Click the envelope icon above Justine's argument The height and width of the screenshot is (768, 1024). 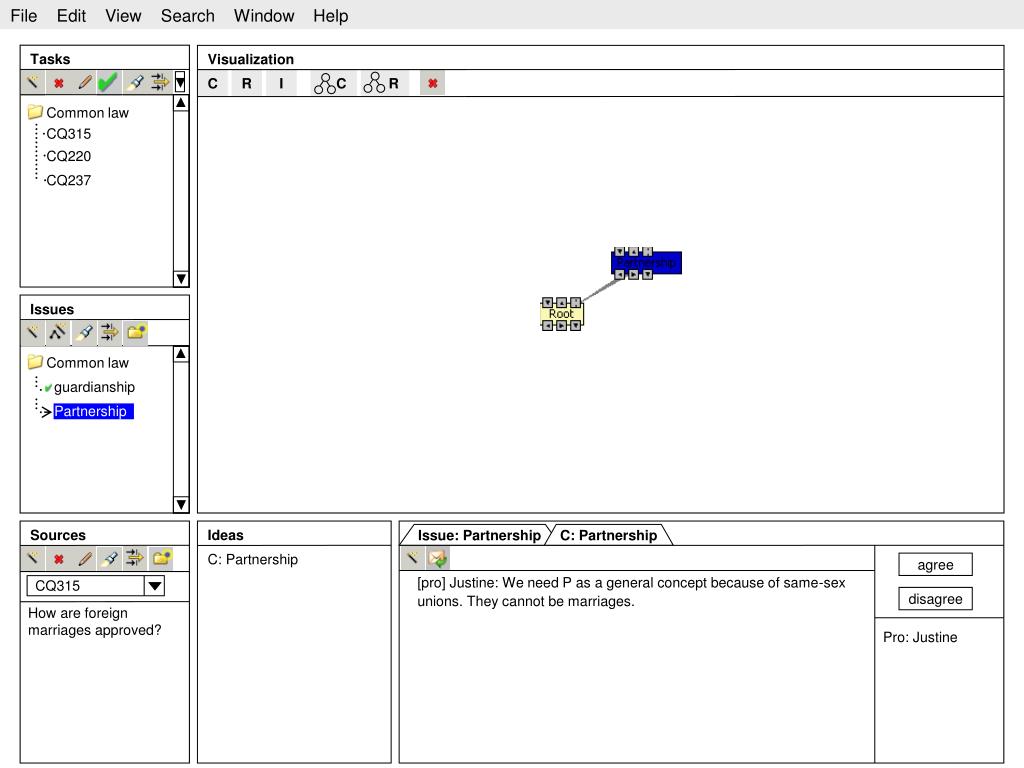point(438,559)
